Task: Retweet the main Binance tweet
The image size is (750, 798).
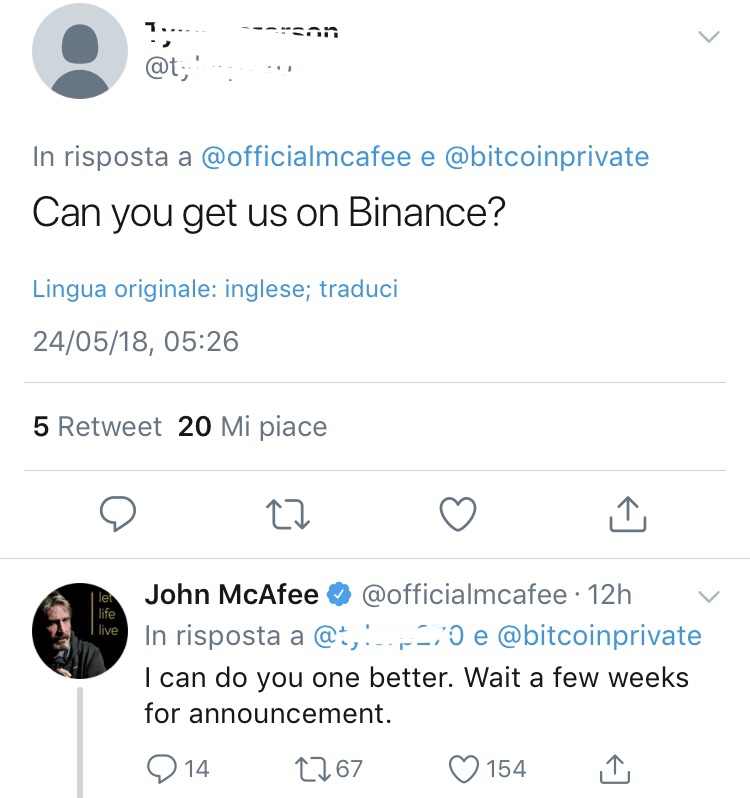Action: [289, 514]
